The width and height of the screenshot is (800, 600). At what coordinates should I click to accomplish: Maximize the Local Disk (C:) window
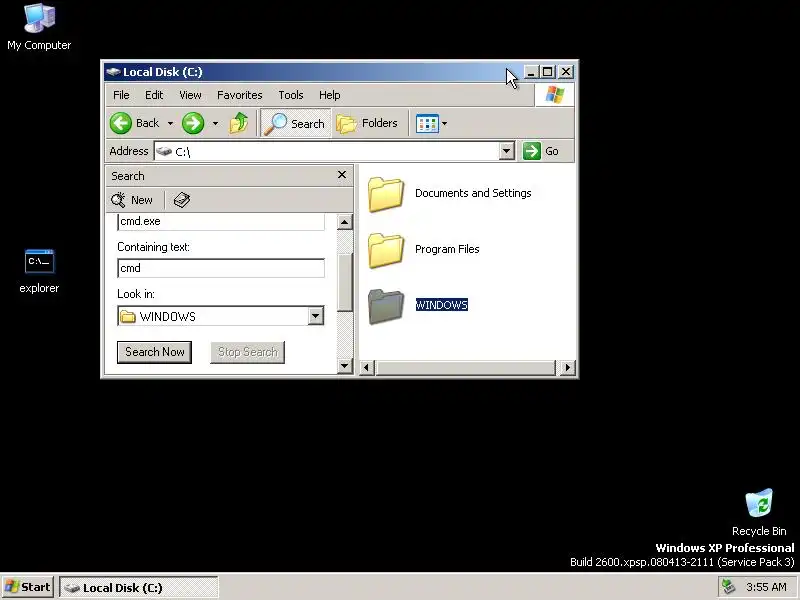click(x=547, y=72)
